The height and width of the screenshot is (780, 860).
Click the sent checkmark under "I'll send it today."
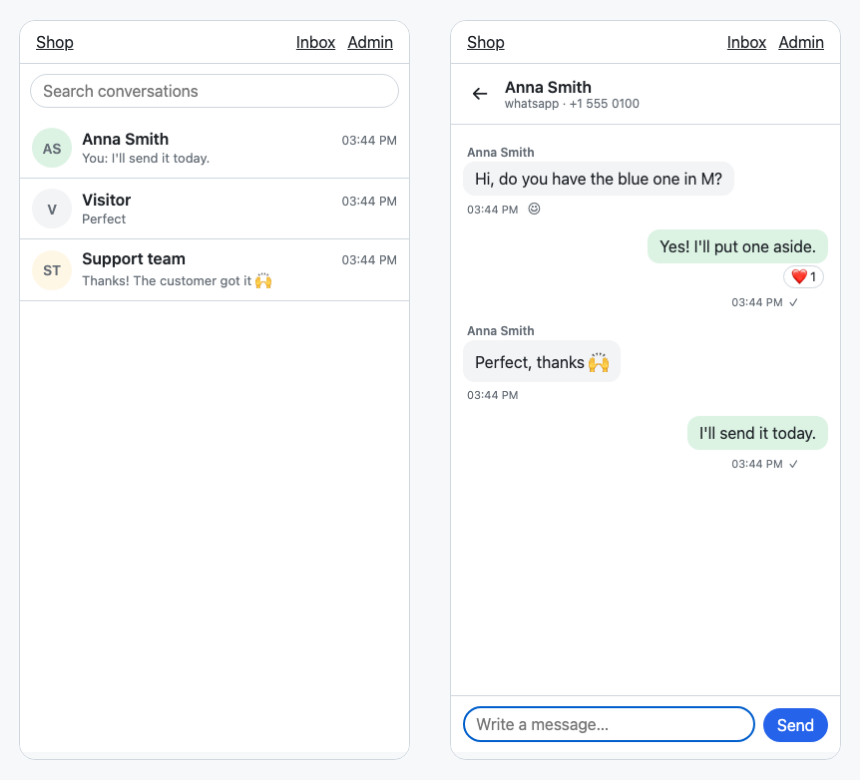793,464
